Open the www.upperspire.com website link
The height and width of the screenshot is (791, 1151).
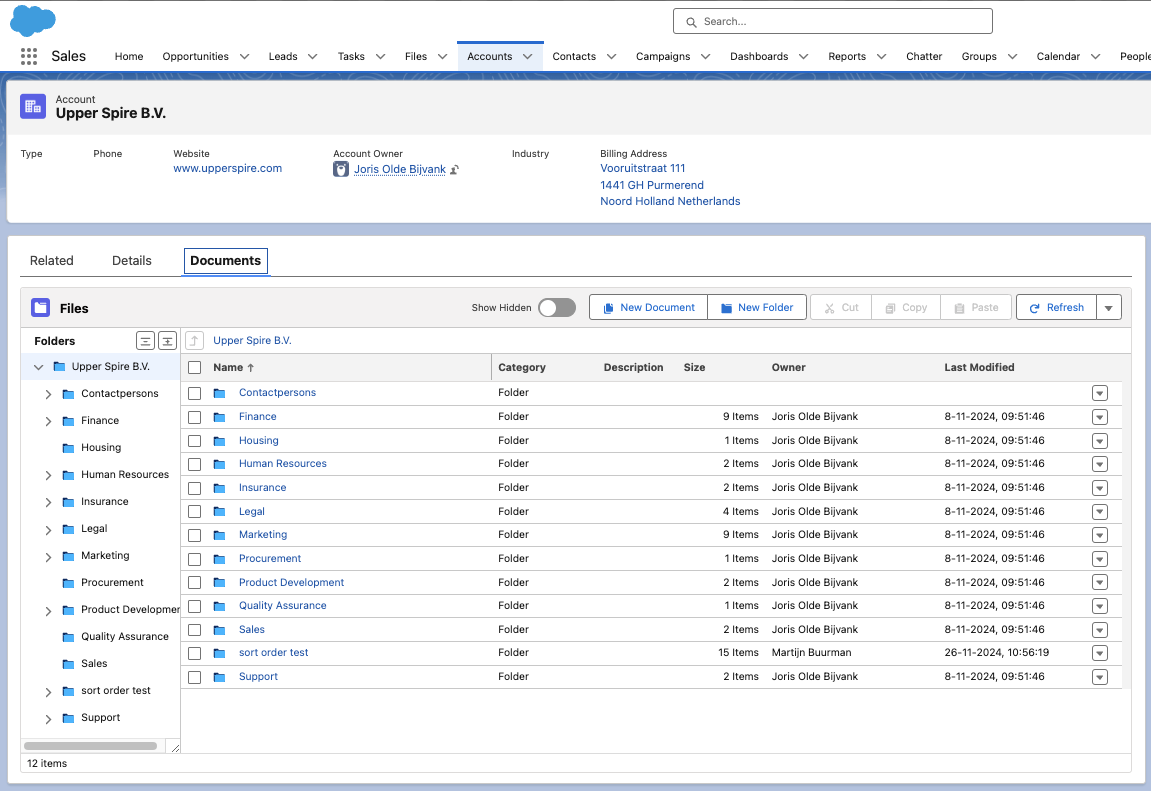pyautogui.click(x=228, y=168)
